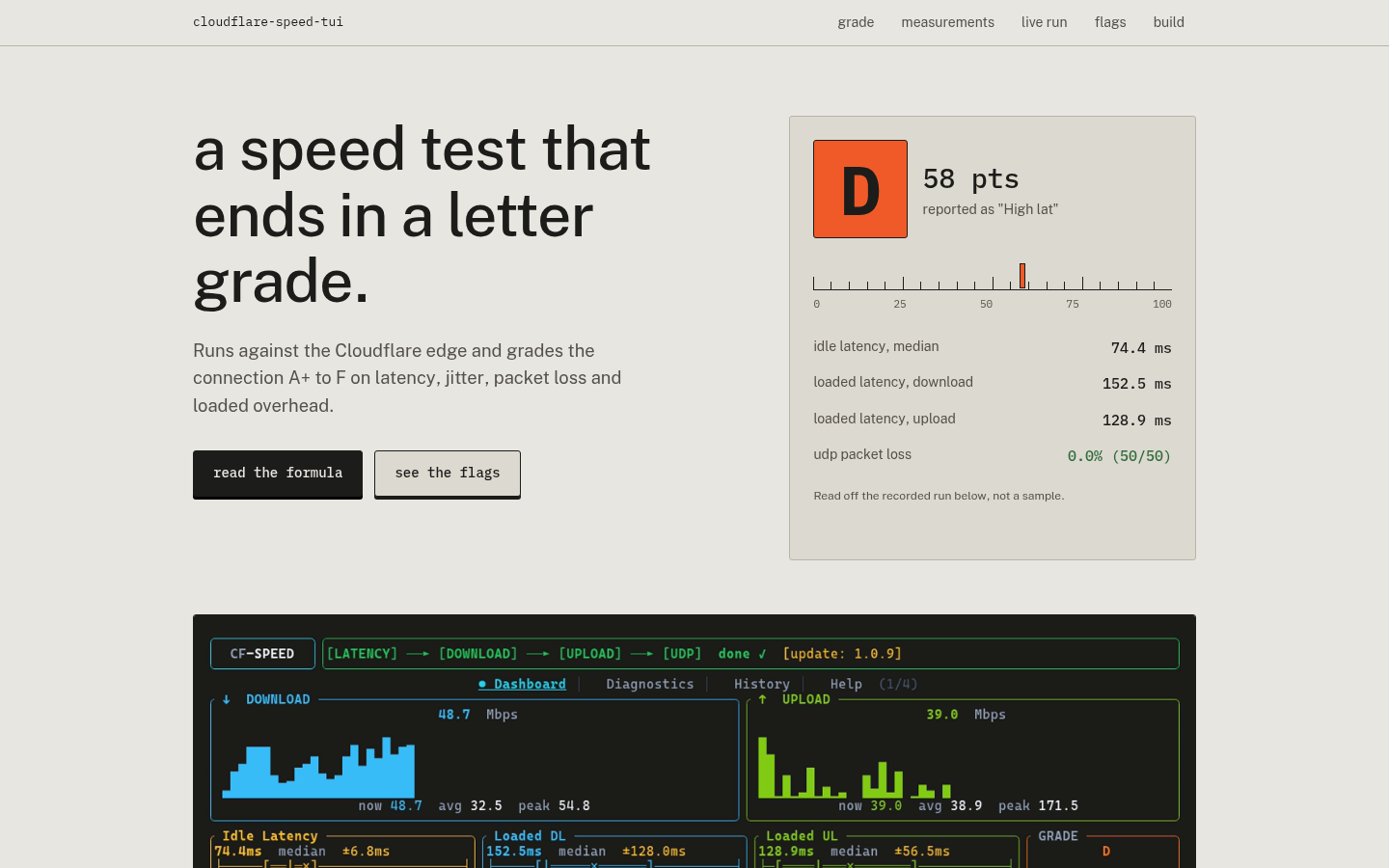Select the Help tab in terminal
This screenshot has width=1389, height=868.
[x=846, y=684]
